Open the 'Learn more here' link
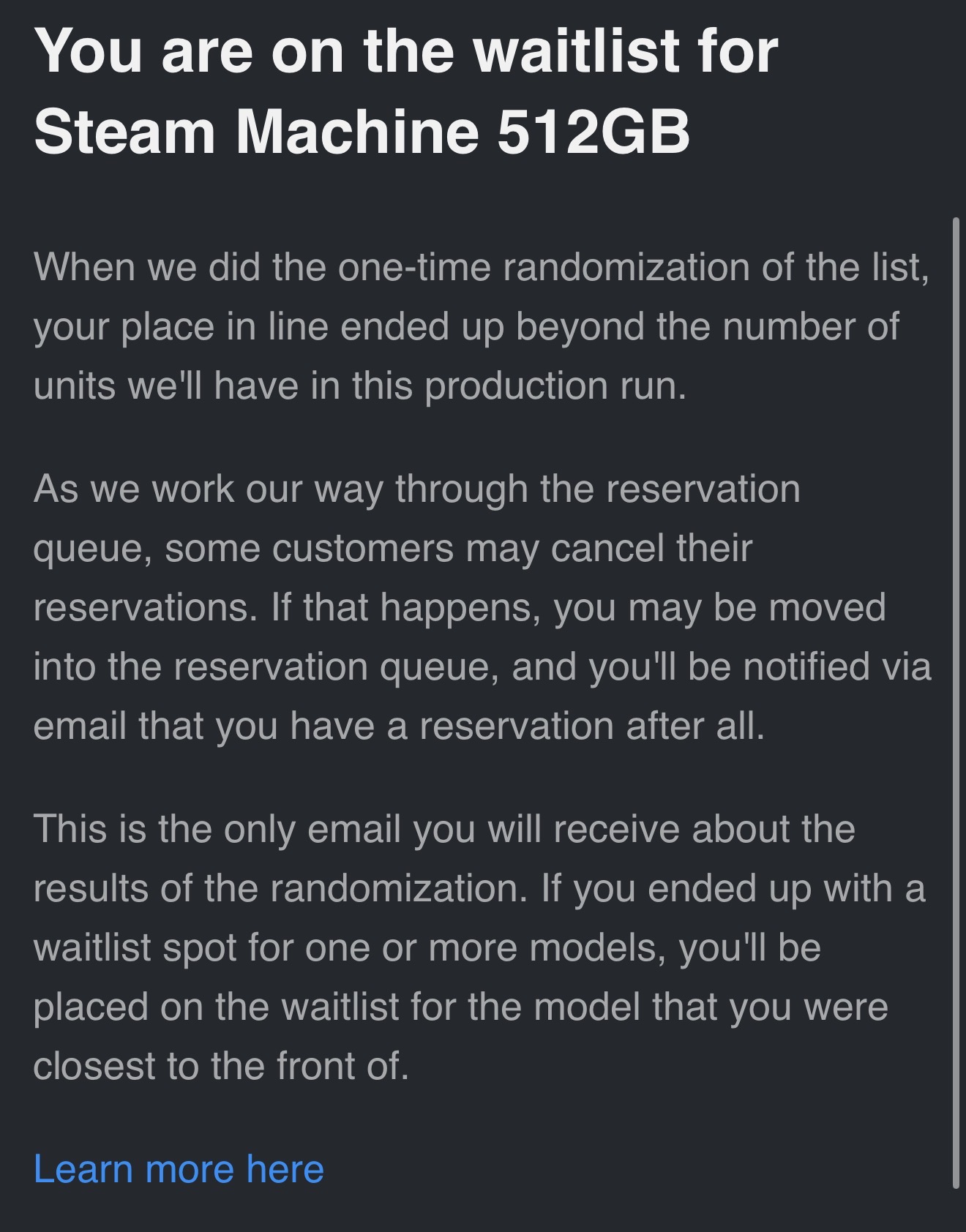This screenshot has height=1232, width=966. [179, 1168]
